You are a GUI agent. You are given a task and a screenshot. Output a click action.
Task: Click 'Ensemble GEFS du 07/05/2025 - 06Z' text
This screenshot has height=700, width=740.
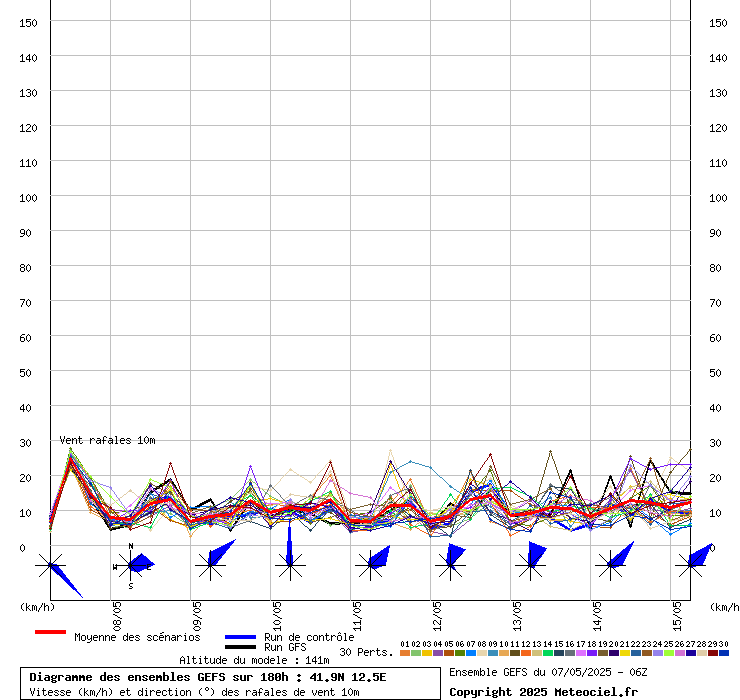pyautogui.click(x=548, y=672)
